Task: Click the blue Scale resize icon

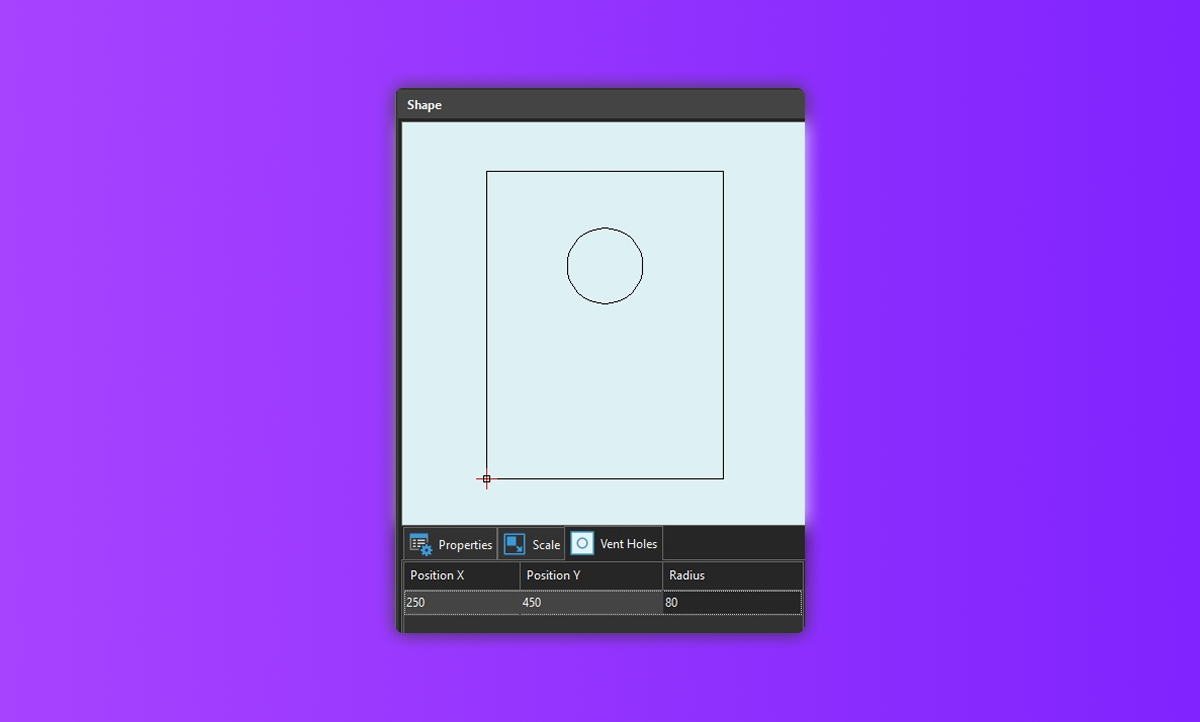Action: 514,543
